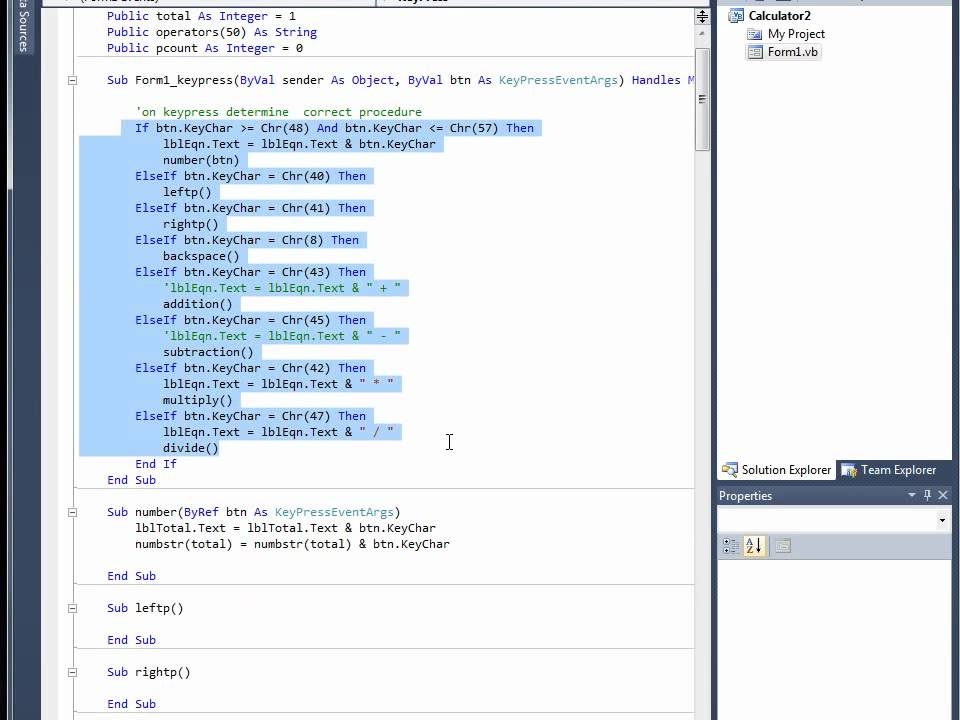Click the 'divide()' call line
The height and width of the screenshot is (720, 960).
pyautogui.click(x=190, y=448)
